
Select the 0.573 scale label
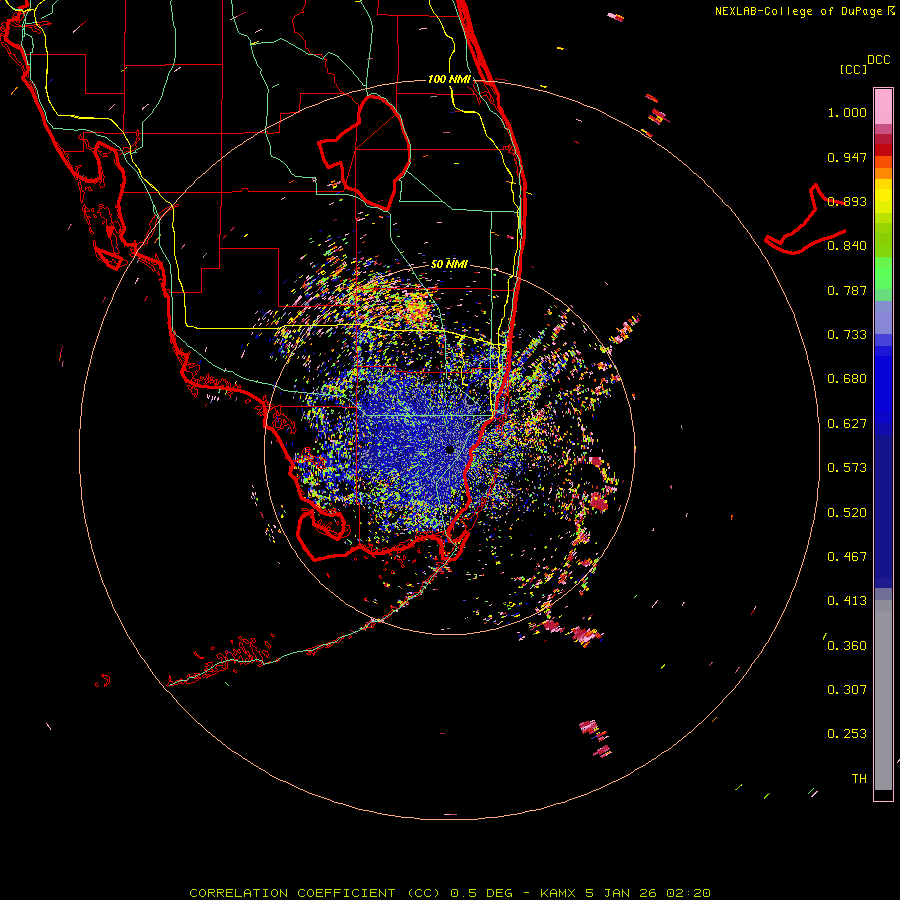pyautogui.click(x=847, y=468)
